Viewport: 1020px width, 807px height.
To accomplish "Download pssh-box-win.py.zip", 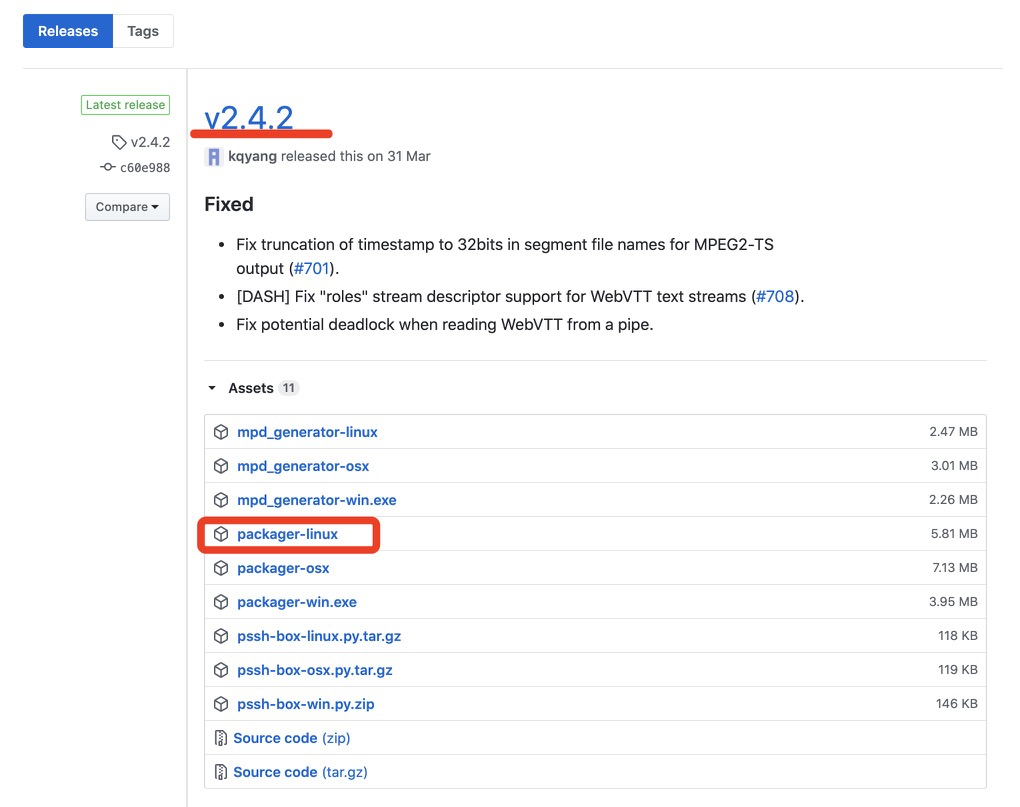I will pos(306,704).
